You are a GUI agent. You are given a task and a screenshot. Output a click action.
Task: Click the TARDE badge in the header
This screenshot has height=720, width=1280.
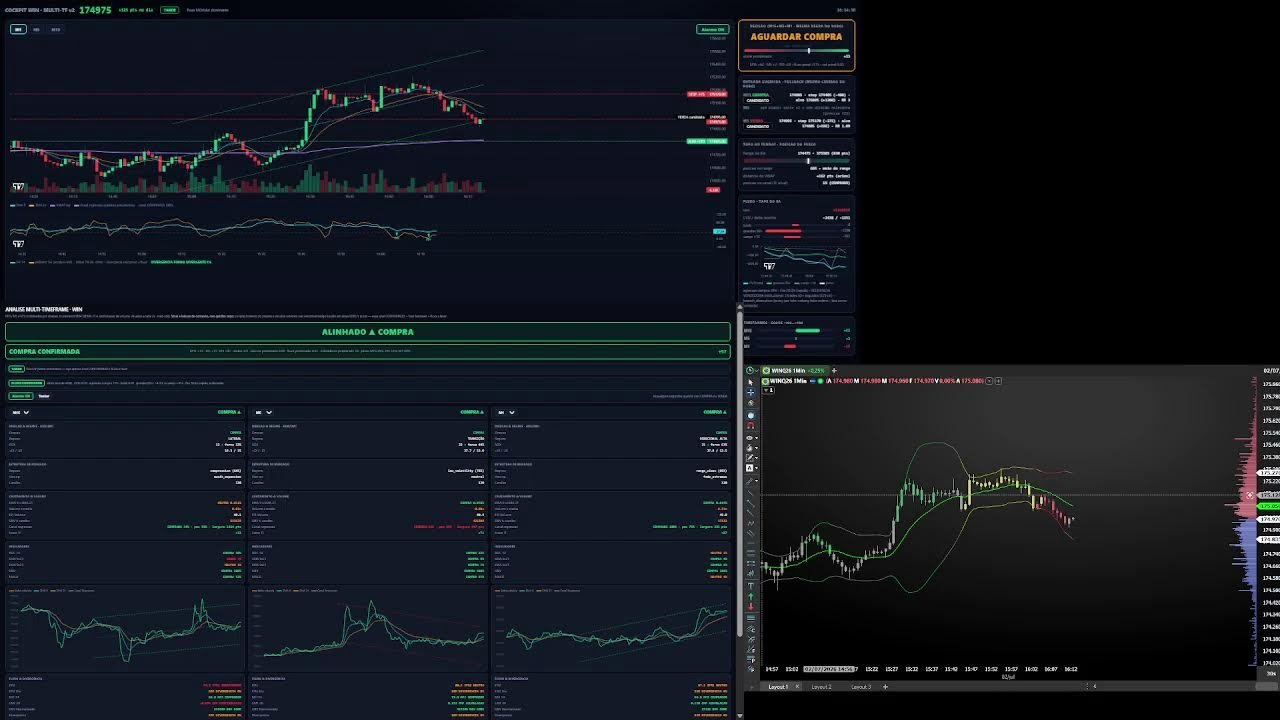click(x=170, y=9)
